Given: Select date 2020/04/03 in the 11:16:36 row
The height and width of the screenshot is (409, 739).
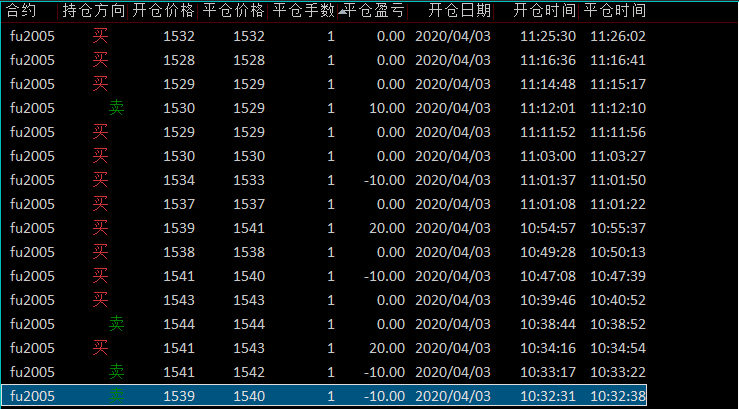Looking at the screenshot, I should tap(453, 60).
